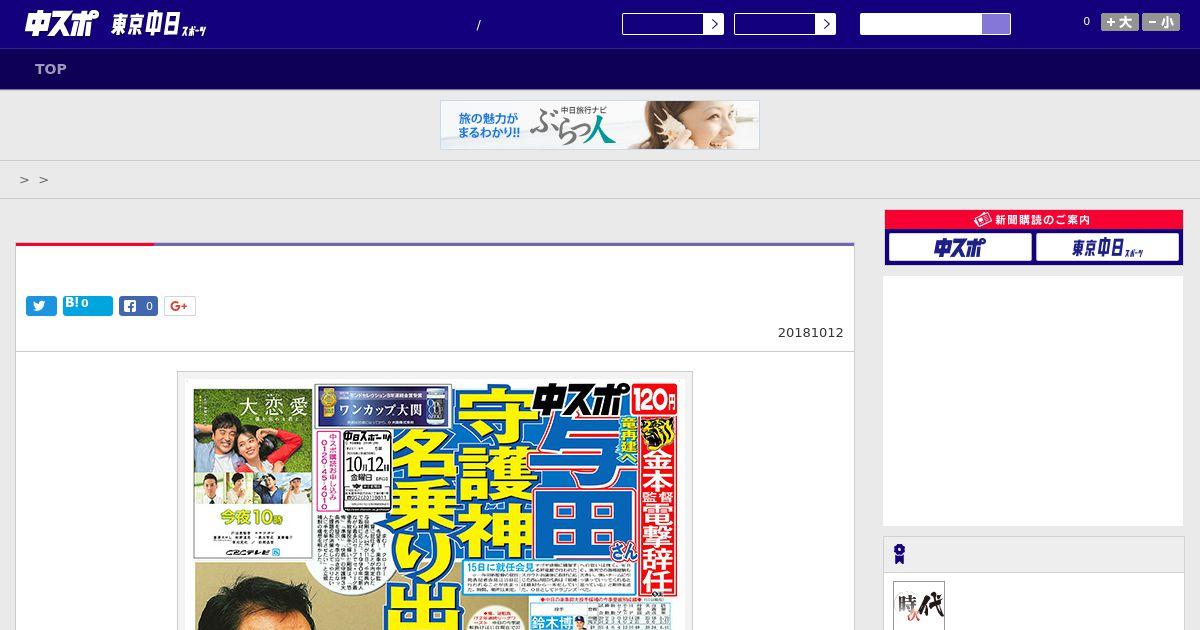The image size is (1200, 630).
Task: Open the 時代 thumbnail in sidebar
Action: pyautogui.click(x=919, y=606)
